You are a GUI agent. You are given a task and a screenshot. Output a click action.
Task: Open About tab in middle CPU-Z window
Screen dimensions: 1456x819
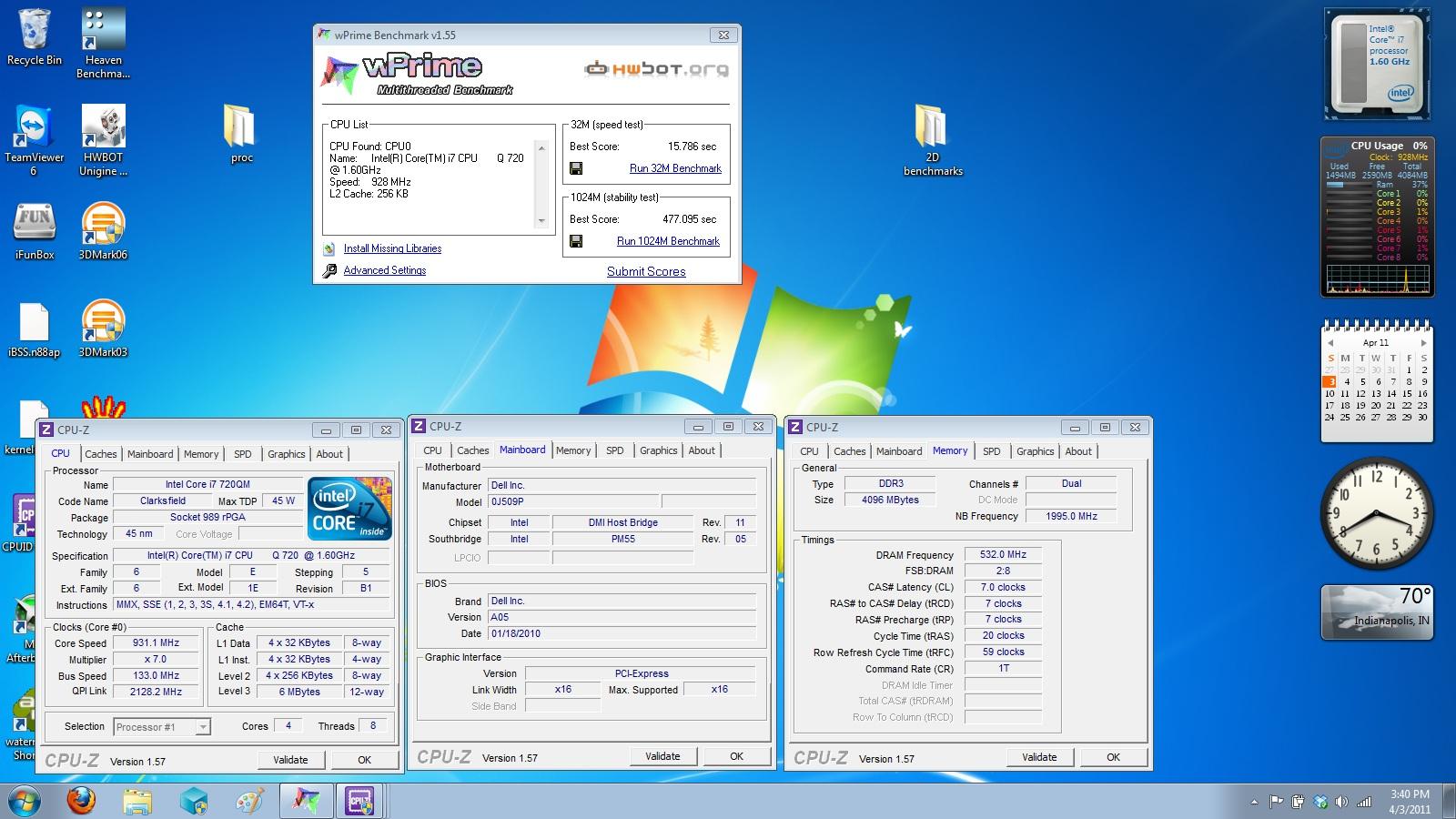(702, 450)
